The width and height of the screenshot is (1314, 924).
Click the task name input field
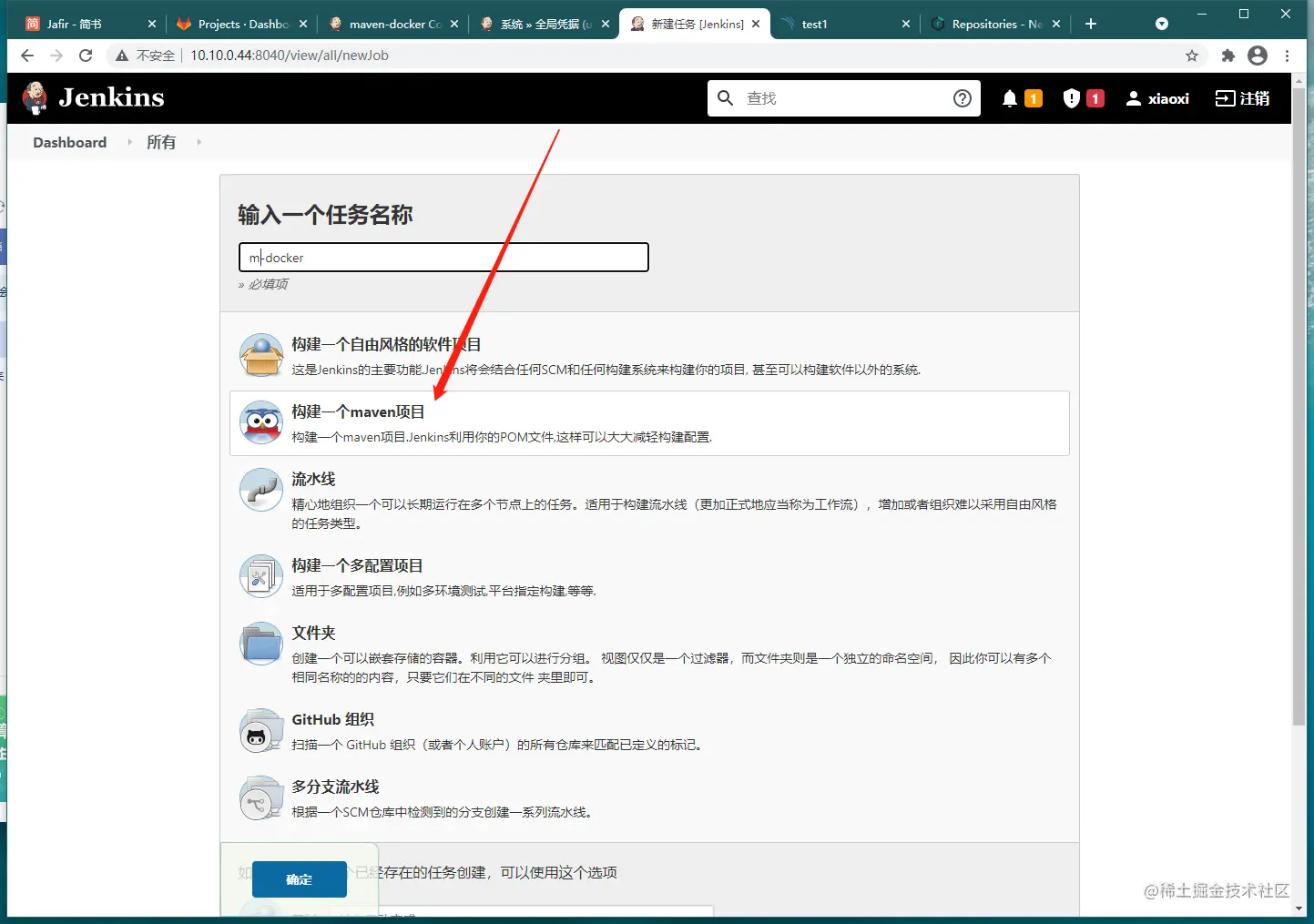(443, 258)
